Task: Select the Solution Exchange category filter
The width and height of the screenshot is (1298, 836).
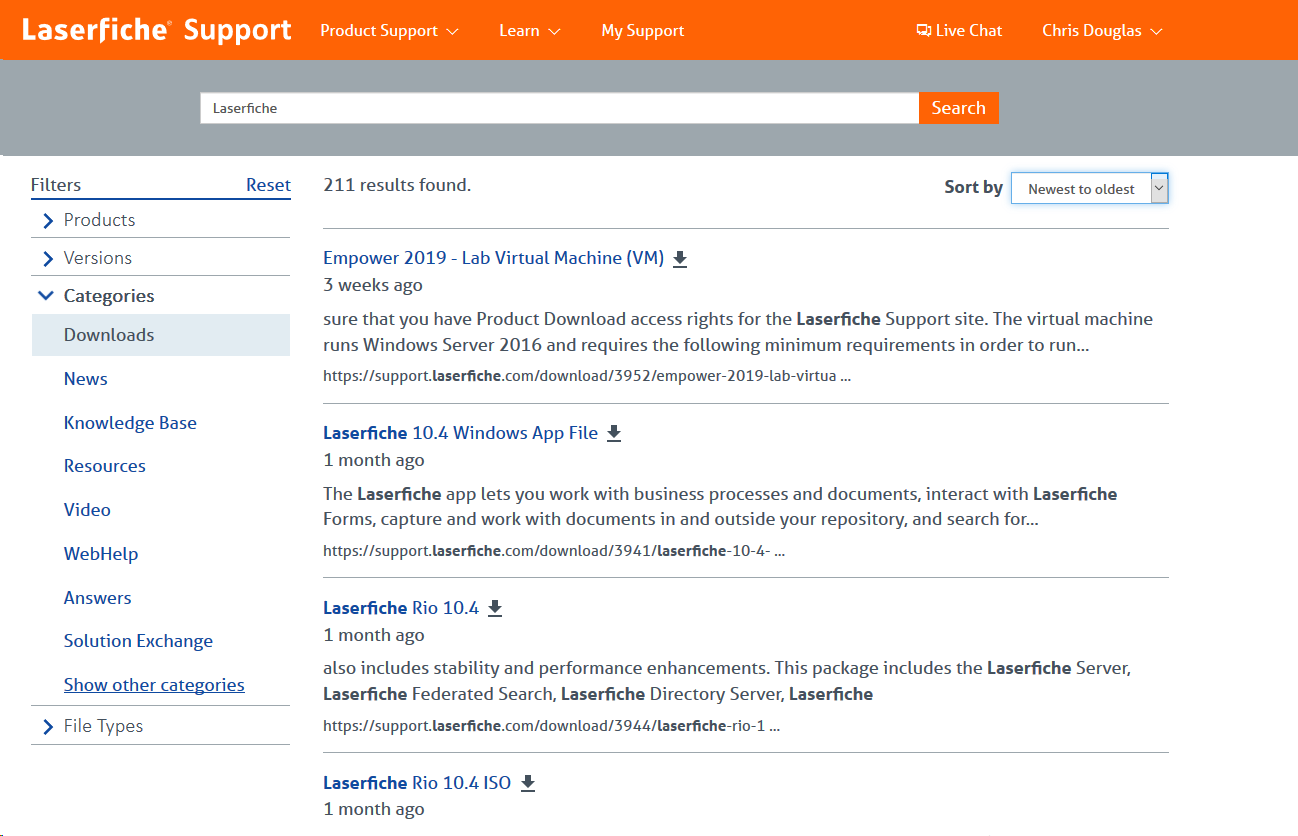Action: pos(138,641)
